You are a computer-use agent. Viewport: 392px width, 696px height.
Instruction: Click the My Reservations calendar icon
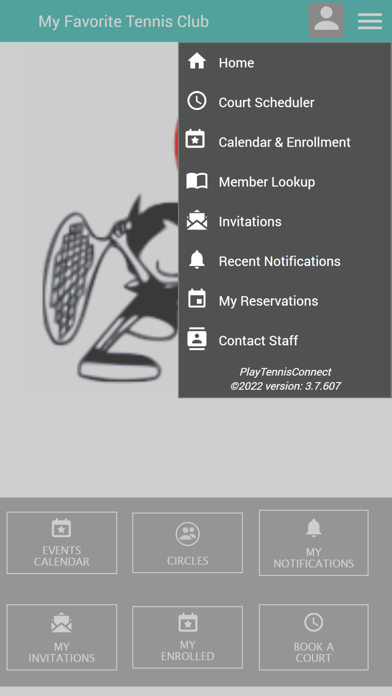[197, 299]
